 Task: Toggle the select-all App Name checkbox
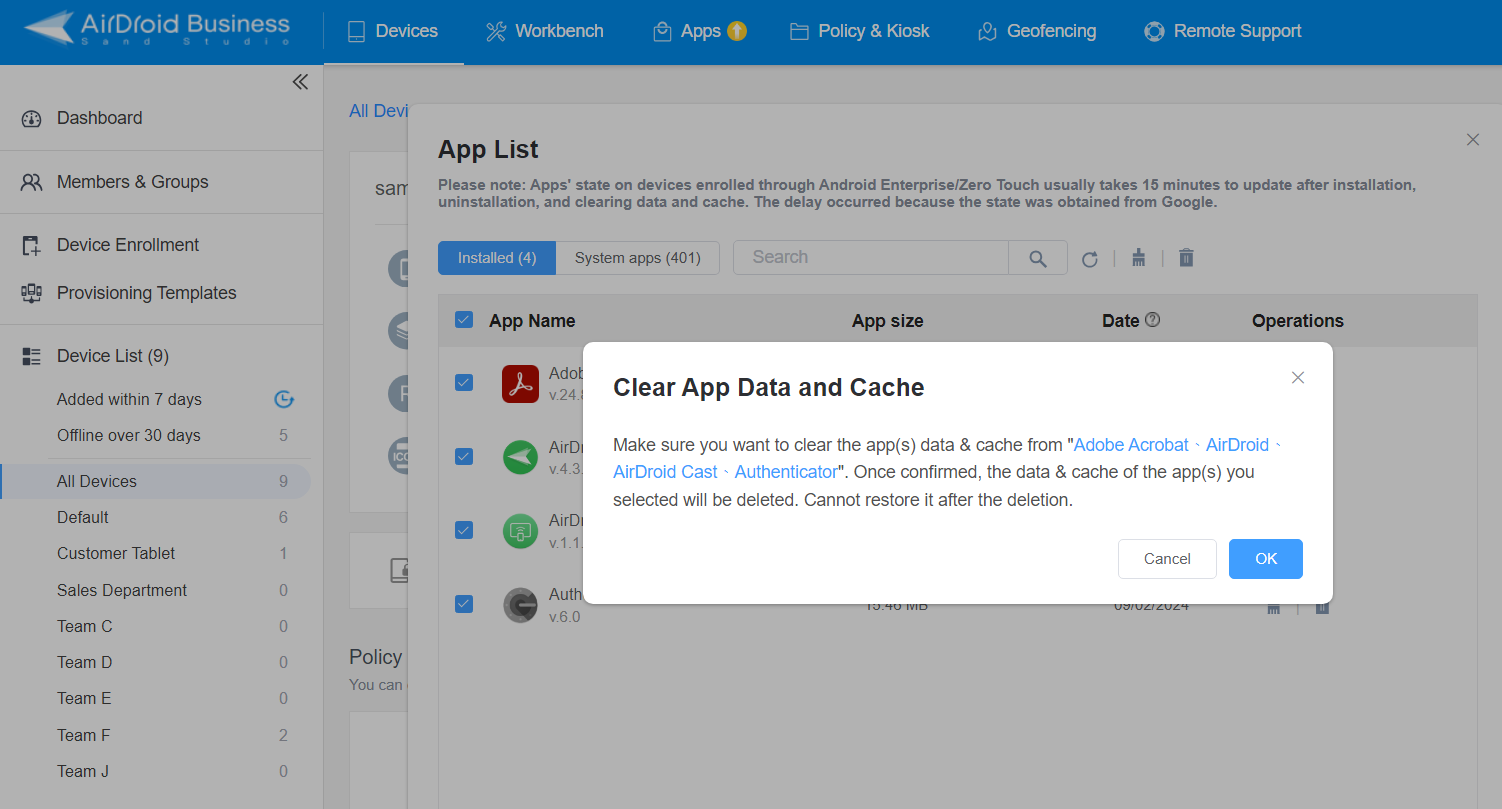464,320
